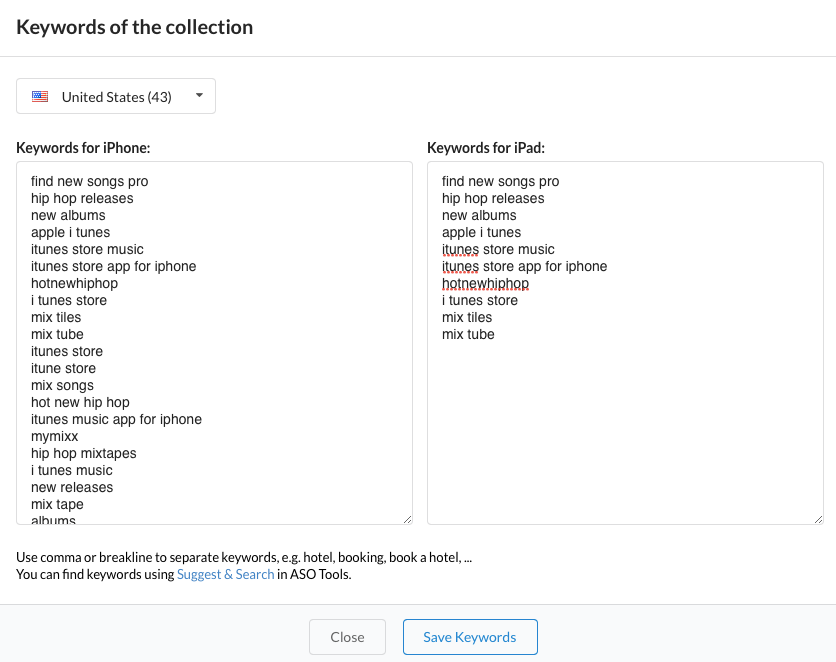
Task: Click 'itunes store music' in the iPad keywords
Action: (498, 249)
